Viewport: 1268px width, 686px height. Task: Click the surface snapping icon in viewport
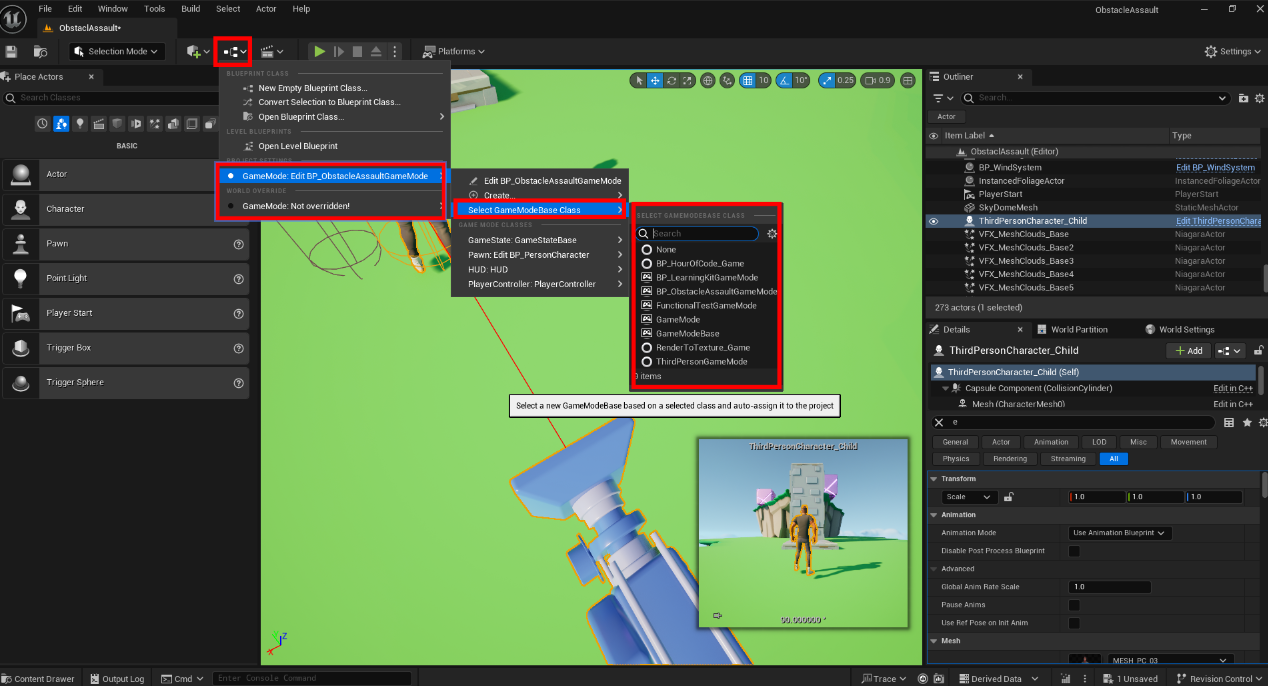(x=727, y=80)
